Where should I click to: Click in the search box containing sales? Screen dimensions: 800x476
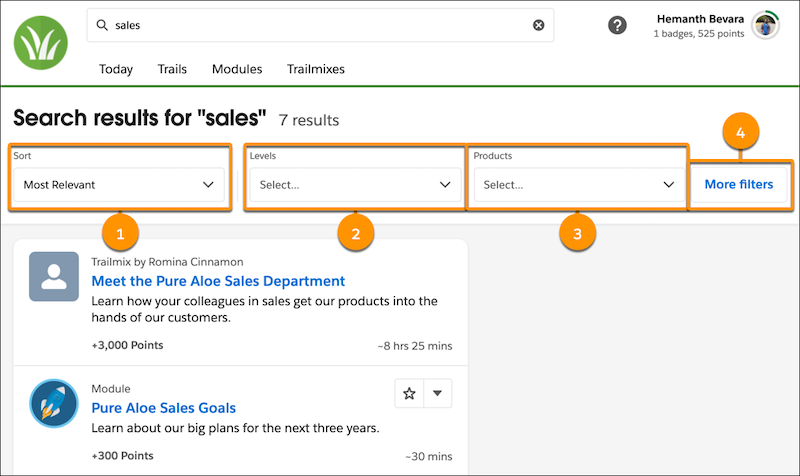click(x=320, y=25)
